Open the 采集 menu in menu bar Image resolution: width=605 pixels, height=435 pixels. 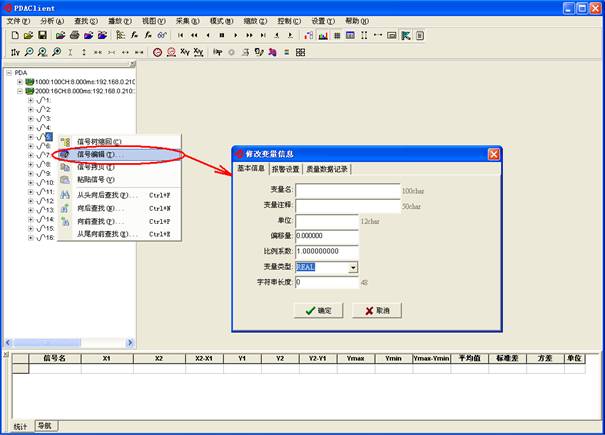click(187, 20)
